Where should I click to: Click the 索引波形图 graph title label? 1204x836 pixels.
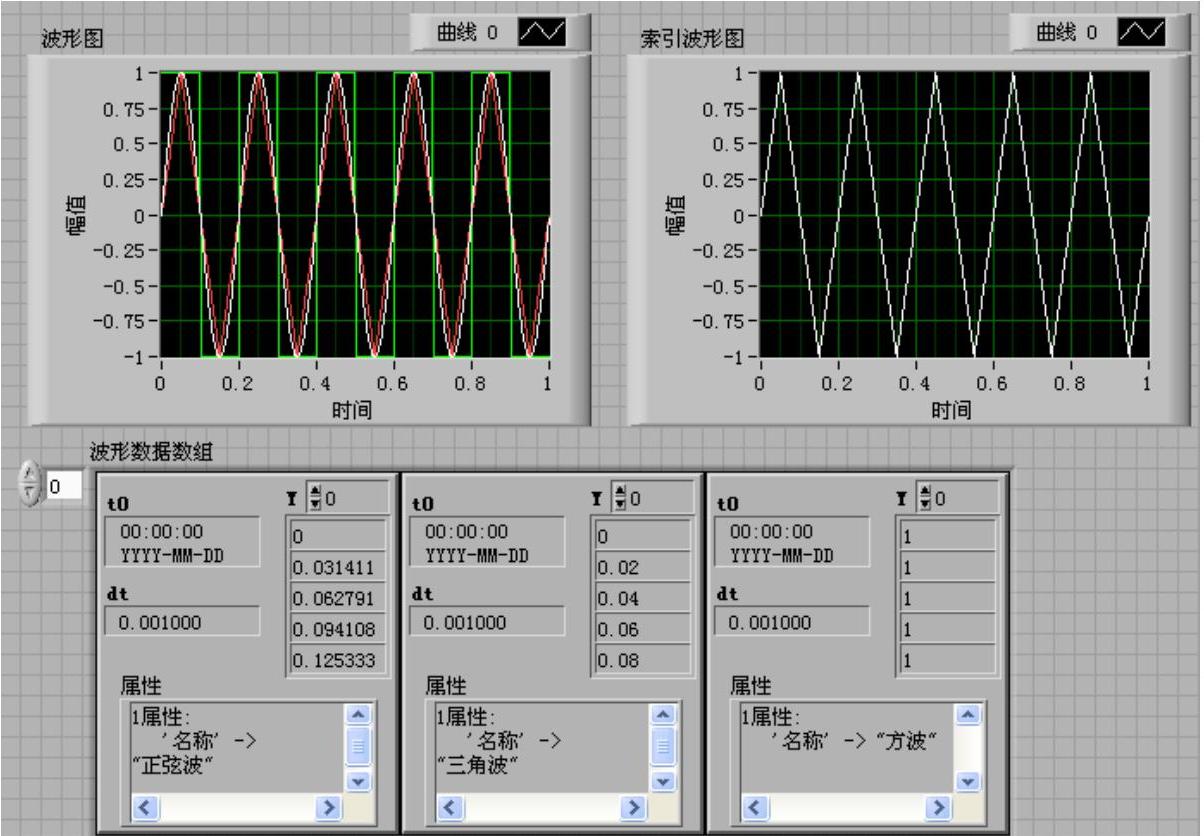pos(692,39)
